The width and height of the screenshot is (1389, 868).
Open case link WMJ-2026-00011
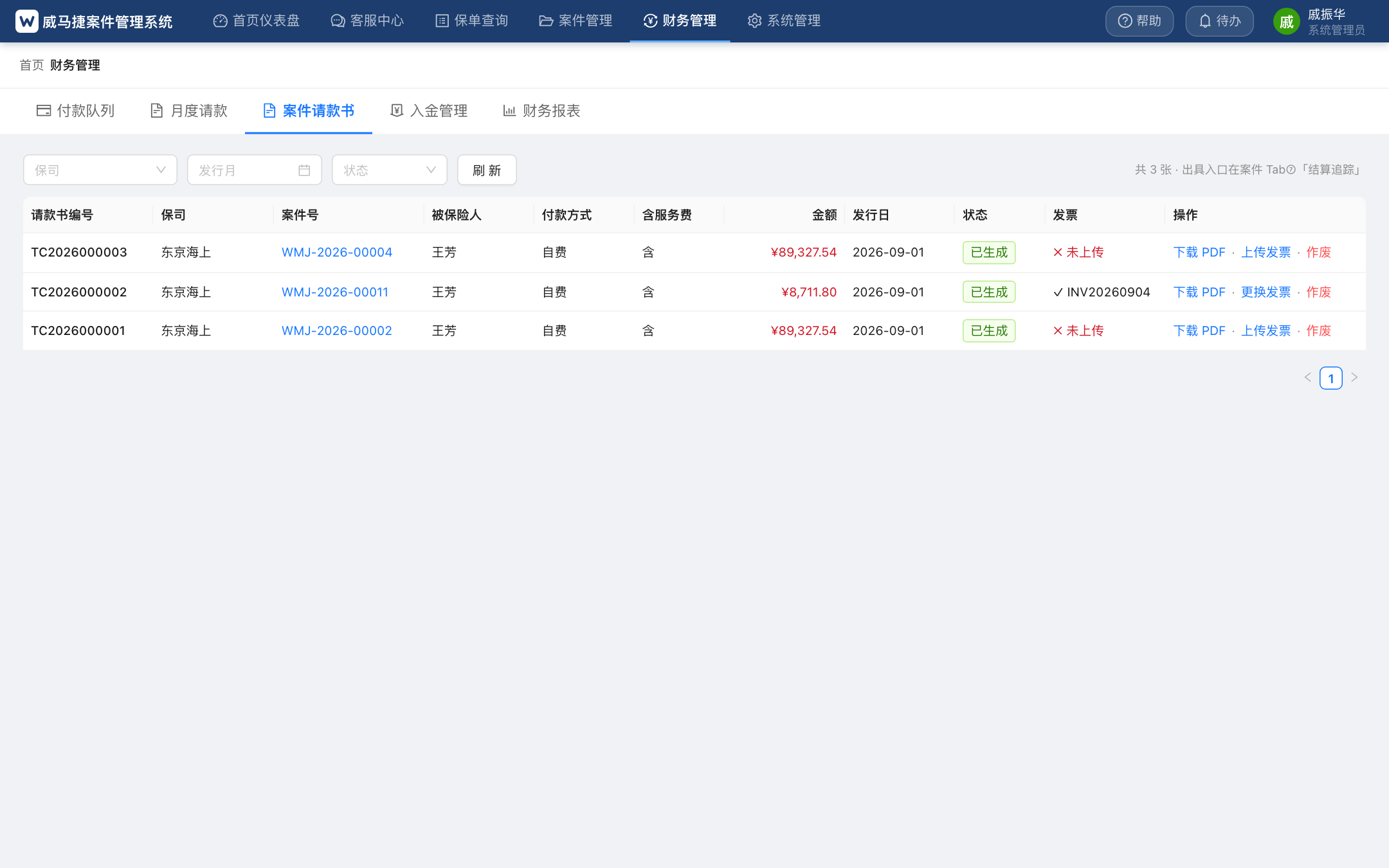[335, 292]
